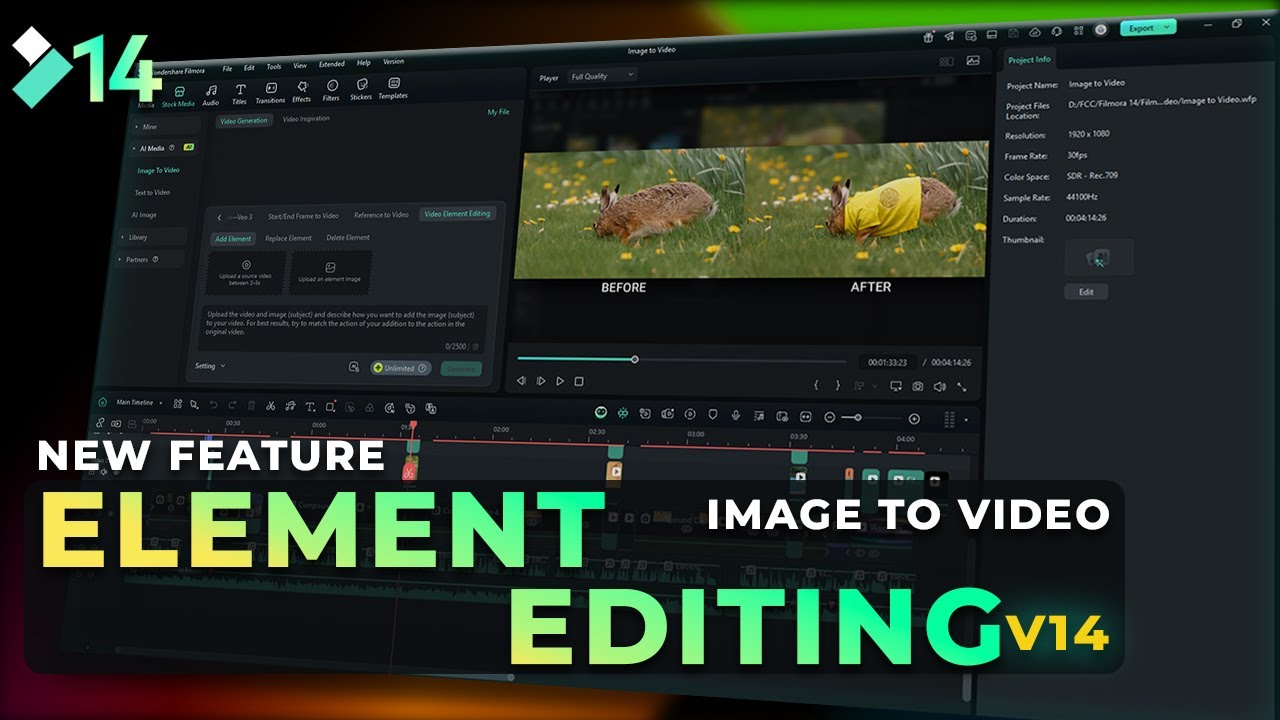Screen dimensions: 1280x720
Task: Click the mark out bracket icon
Action: pos(837,385)
